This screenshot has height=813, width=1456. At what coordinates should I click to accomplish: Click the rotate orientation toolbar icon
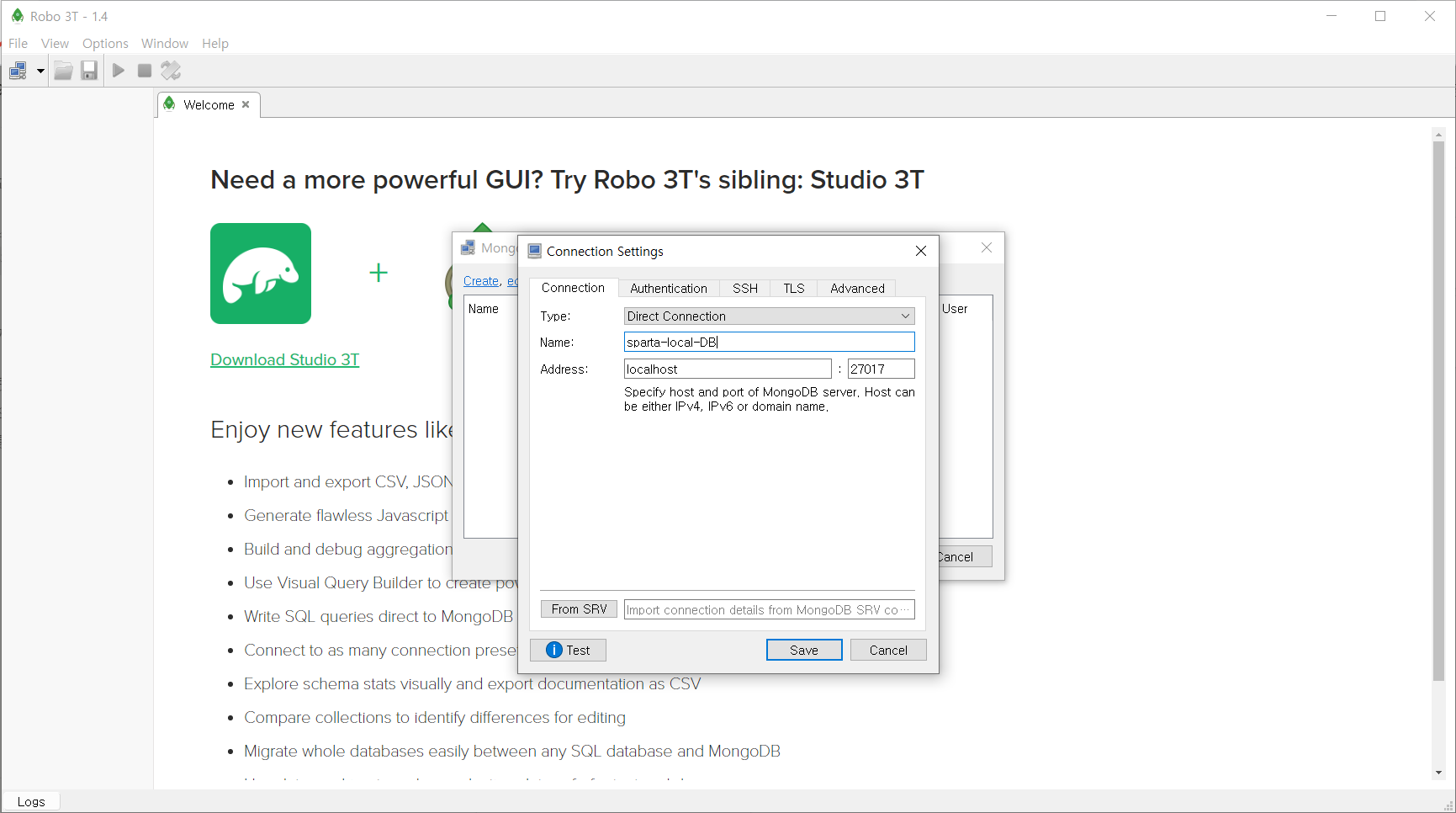tap(171, 71)
